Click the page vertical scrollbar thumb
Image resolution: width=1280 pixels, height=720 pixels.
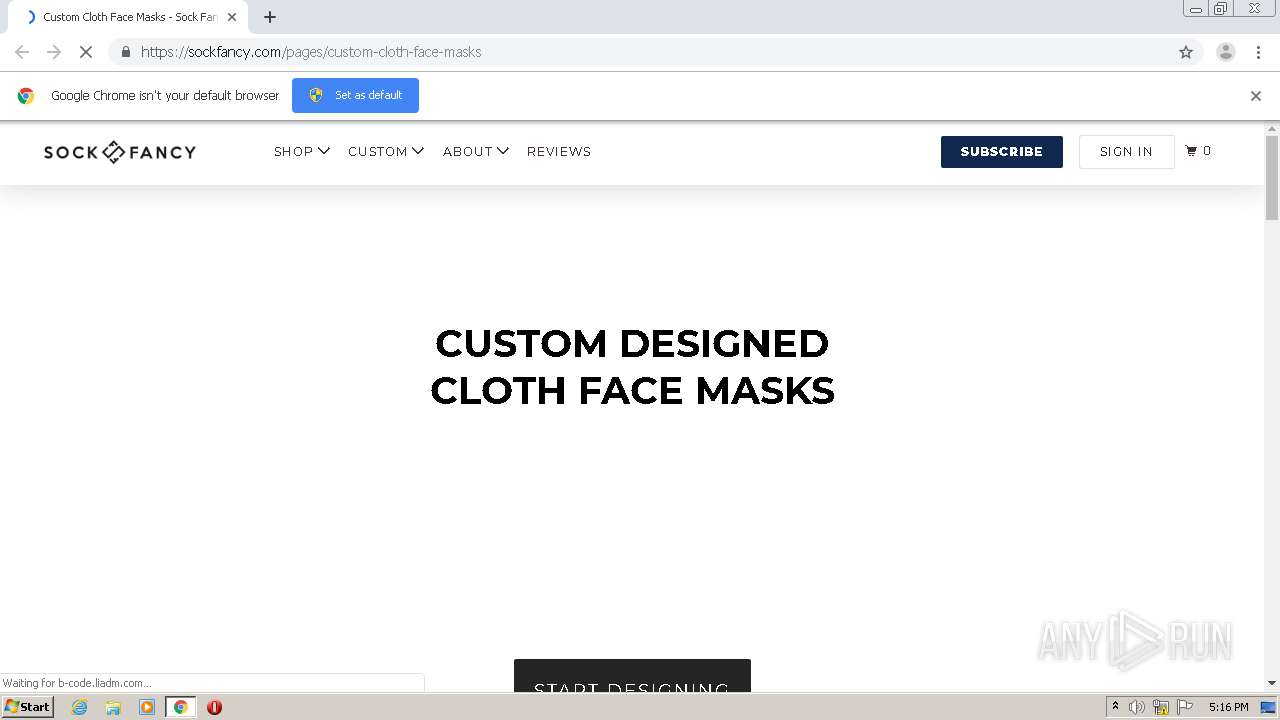(1272, 178)
